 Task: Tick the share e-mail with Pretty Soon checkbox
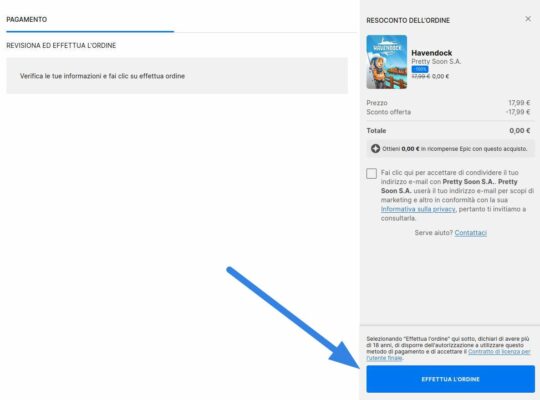point(372,173)
